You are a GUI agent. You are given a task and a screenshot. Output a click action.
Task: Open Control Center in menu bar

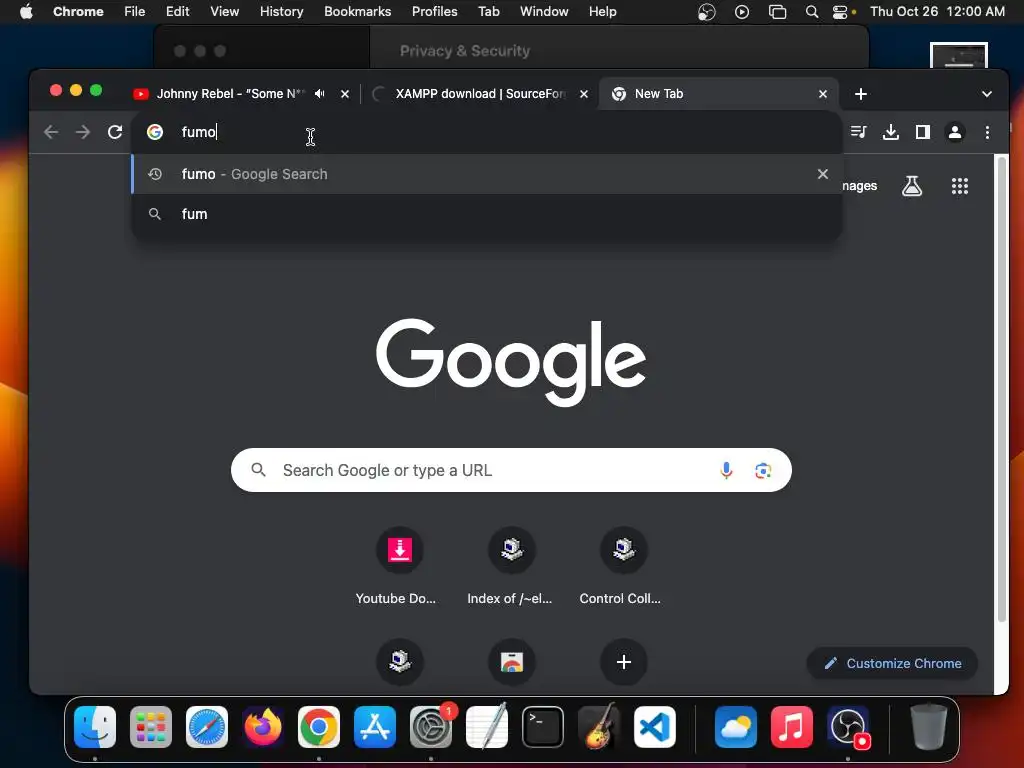[x=840, y=12]
